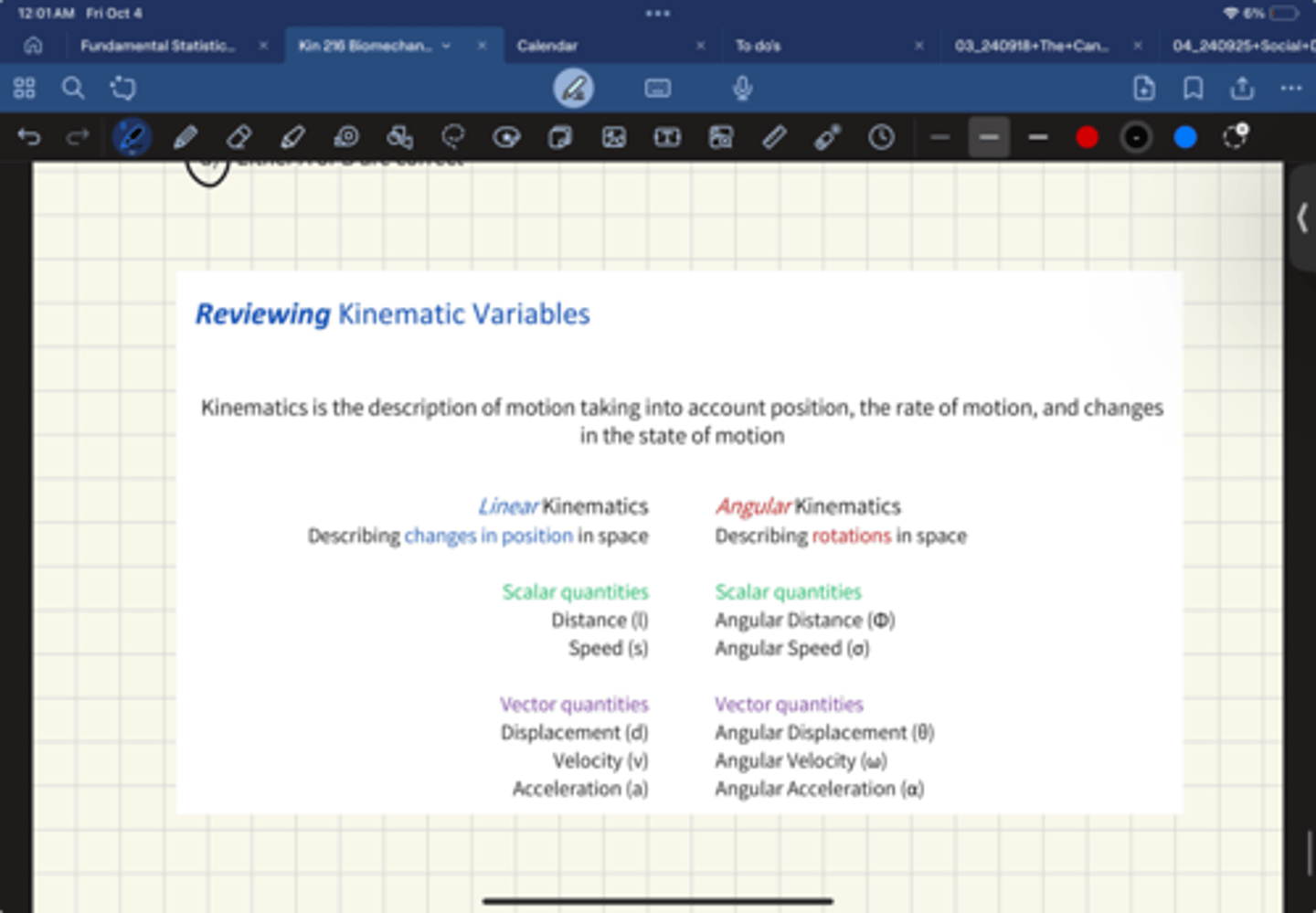Undo the last action

(29, 138)
